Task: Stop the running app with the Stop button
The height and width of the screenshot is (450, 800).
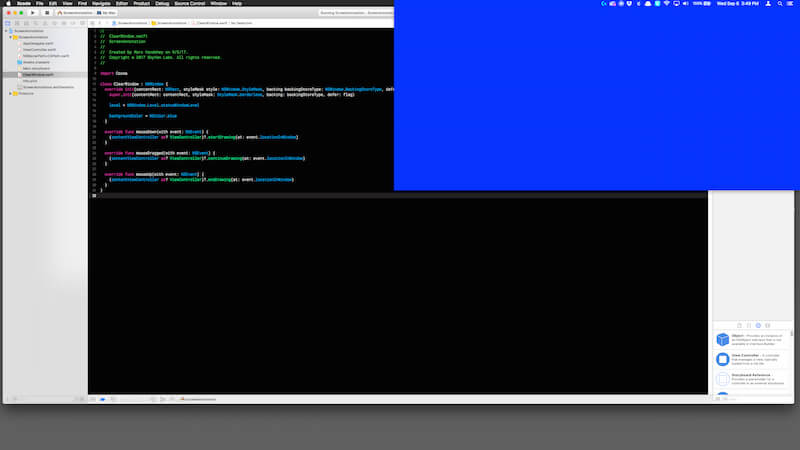Action: 46,13
